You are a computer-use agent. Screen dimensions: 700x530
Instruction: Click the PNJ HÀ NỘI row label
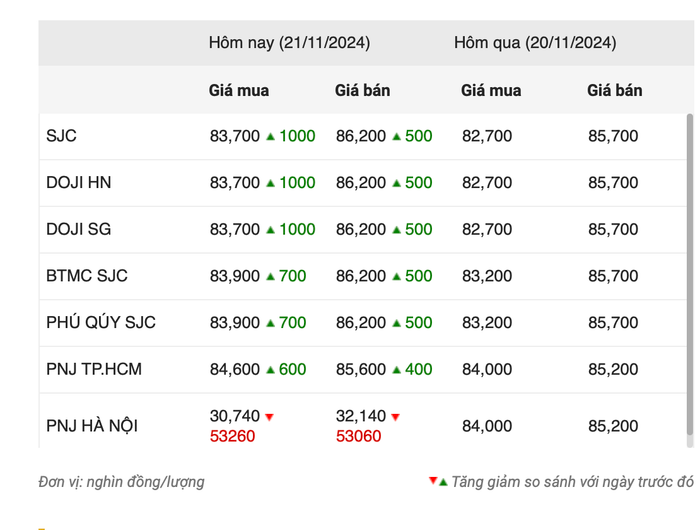coord(92,425)
